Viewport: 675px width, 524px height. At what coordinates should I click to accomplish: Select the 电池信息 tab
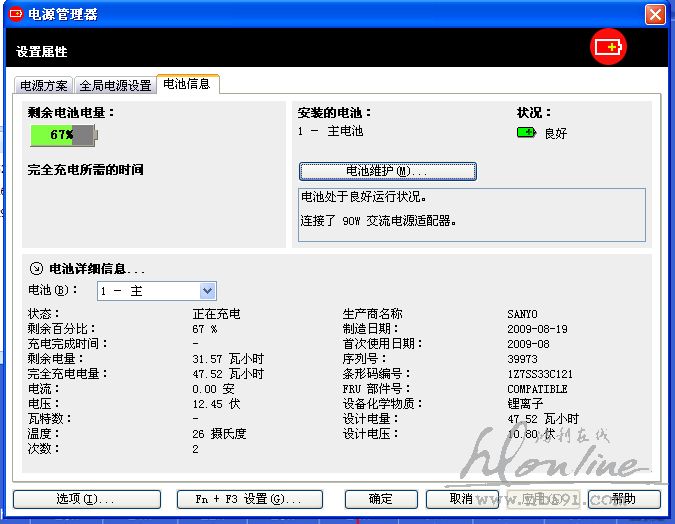click(x=187, y=84)
